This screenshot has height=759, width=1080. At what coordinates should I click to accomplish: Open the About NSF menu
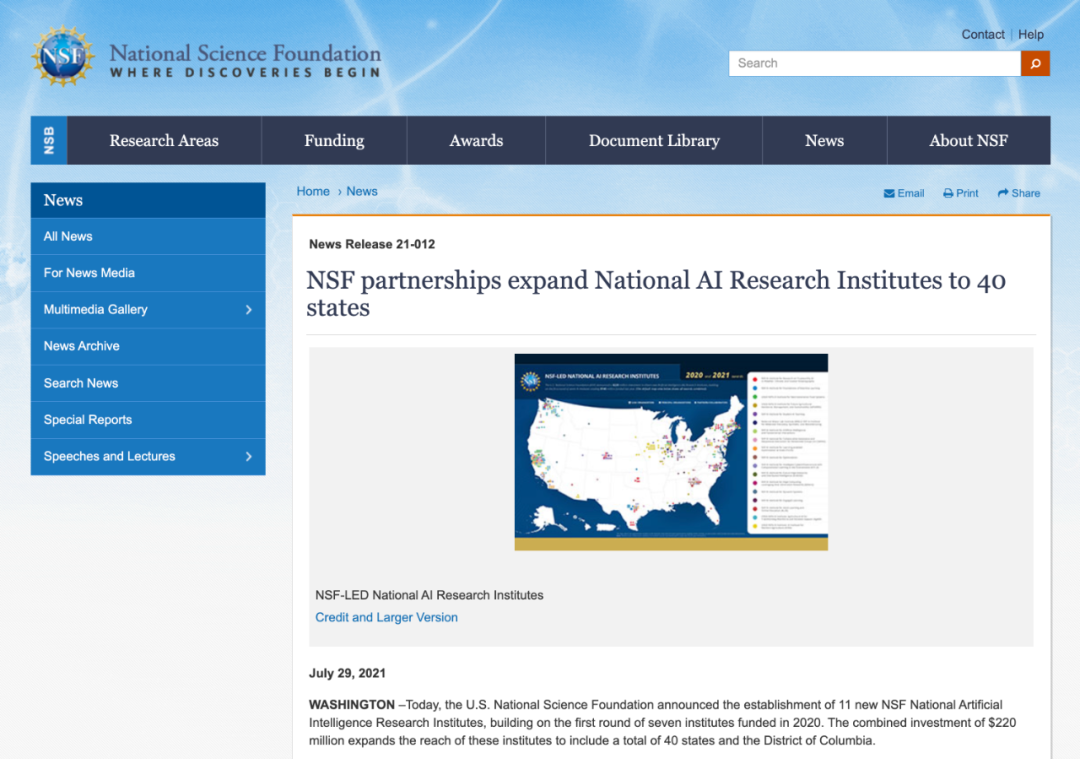coord(968,141)
